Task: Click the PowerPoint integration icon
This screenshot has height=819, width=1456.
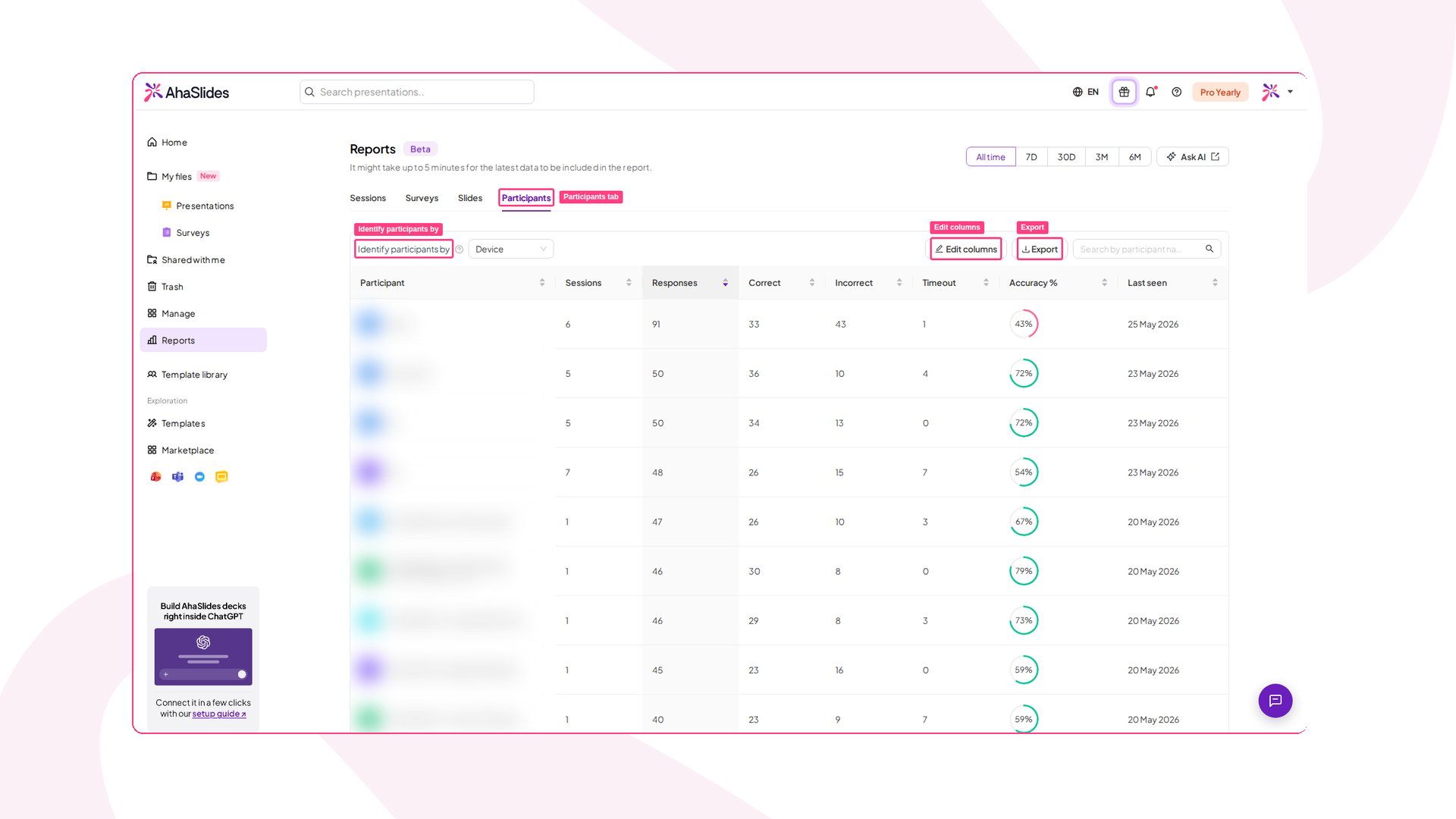Action: 155,477
